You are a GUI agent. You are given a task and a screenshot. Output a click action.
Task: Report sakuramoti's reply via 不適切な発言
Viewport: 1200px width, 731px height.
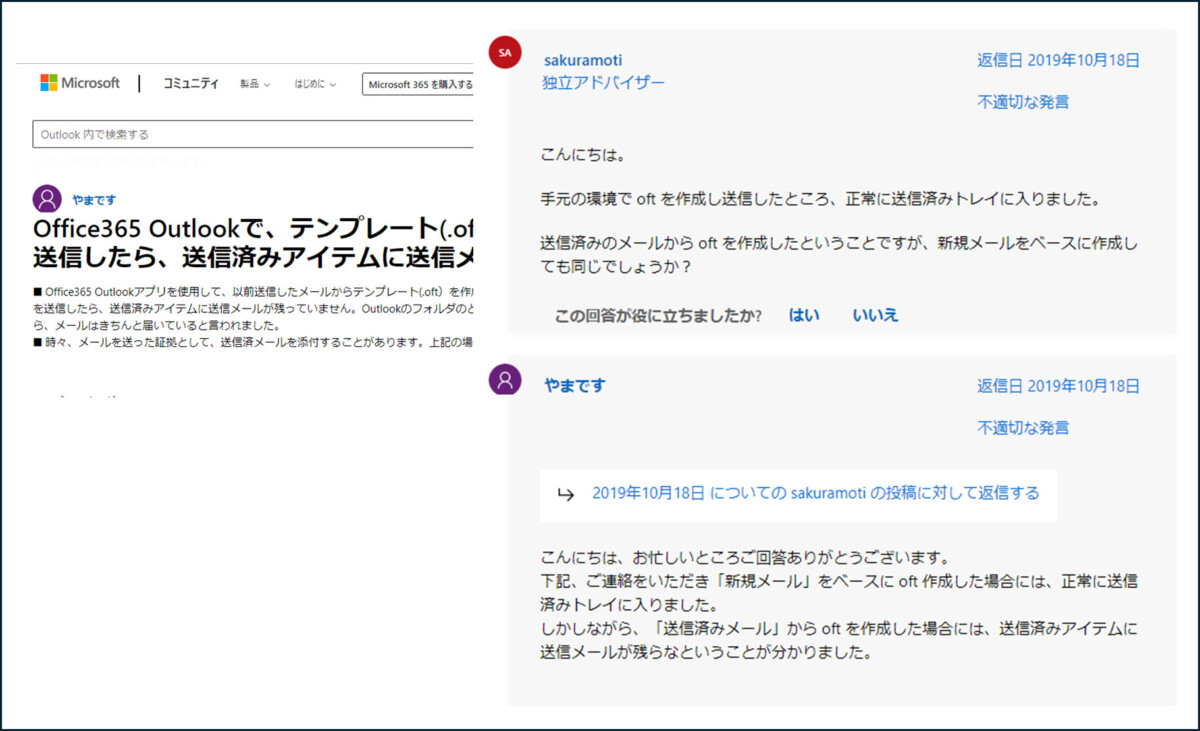coord(1023,102)
